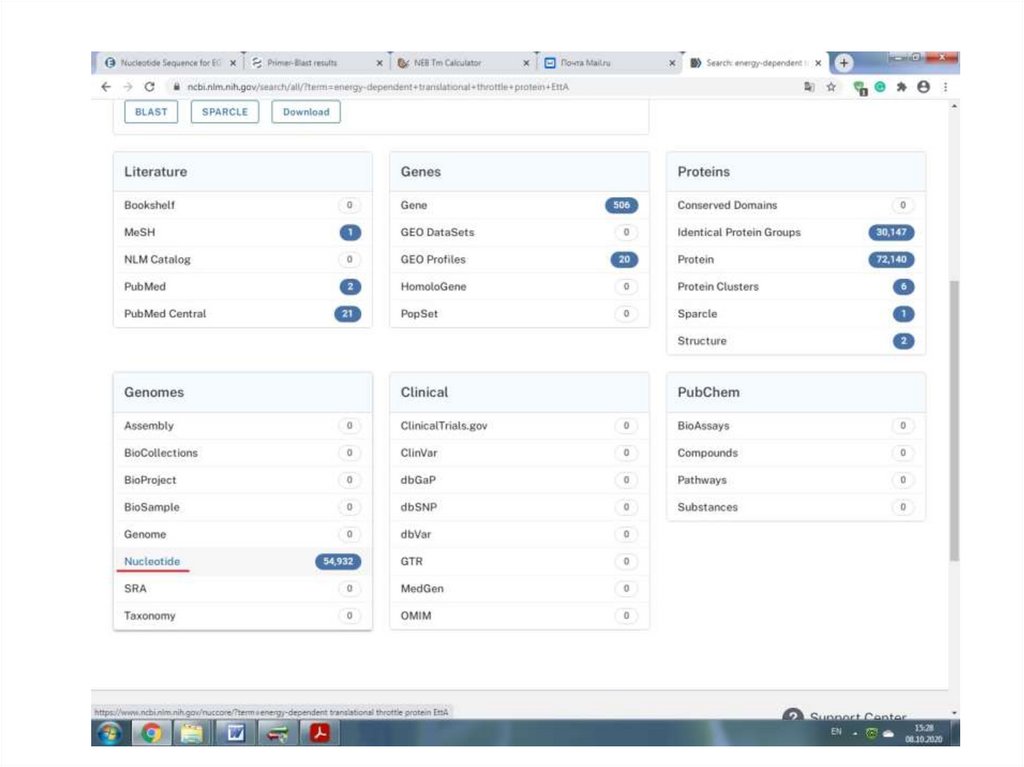1024x767 pixels.
Task: Switch to Primer-Blast results tab
Action: 317,63
